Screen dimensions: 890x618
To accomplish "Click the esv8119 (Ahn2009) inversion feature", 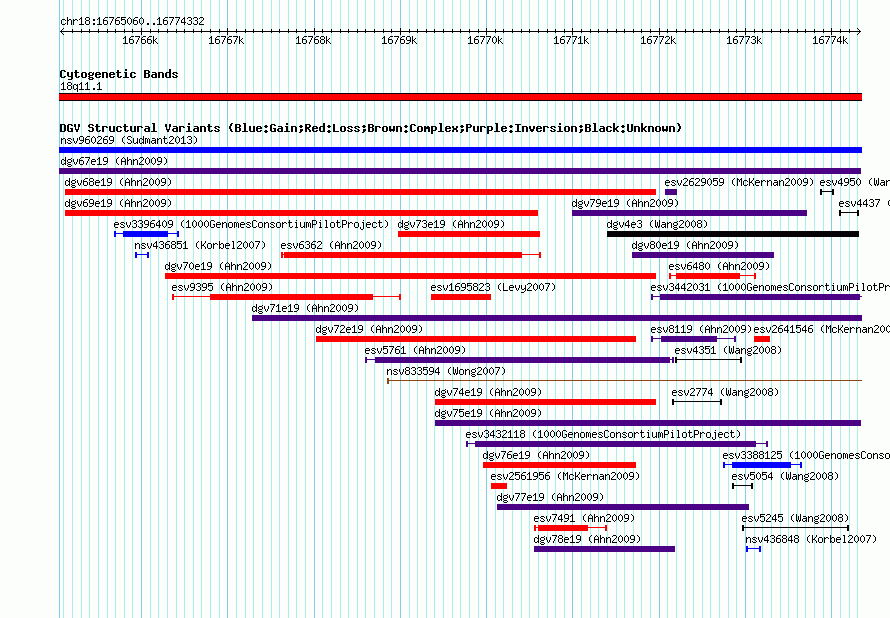I will click(x=694, y=339).
